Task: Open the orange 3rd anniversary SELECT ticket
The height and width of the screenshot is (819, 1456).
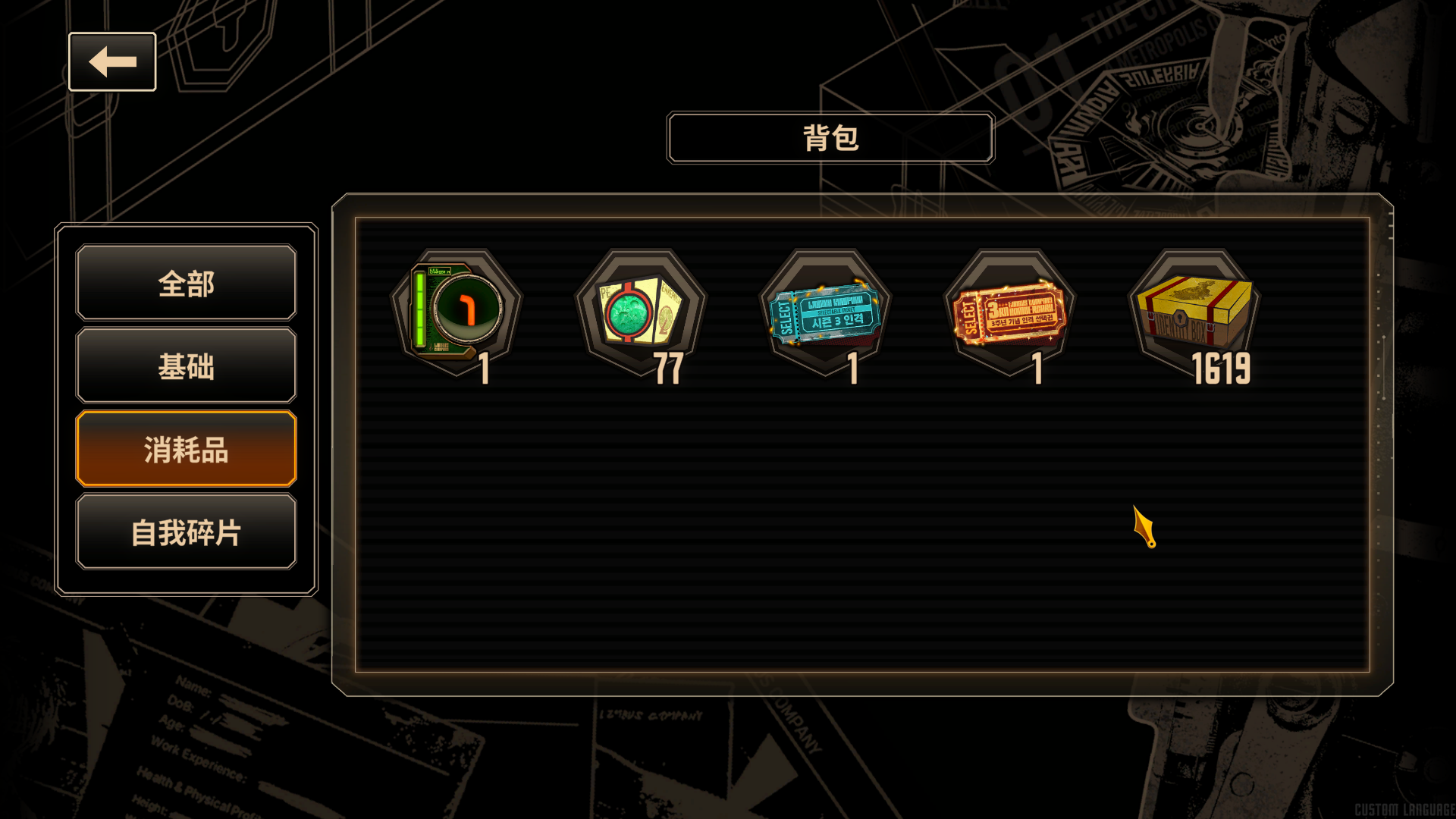Action: (1010, 312)
